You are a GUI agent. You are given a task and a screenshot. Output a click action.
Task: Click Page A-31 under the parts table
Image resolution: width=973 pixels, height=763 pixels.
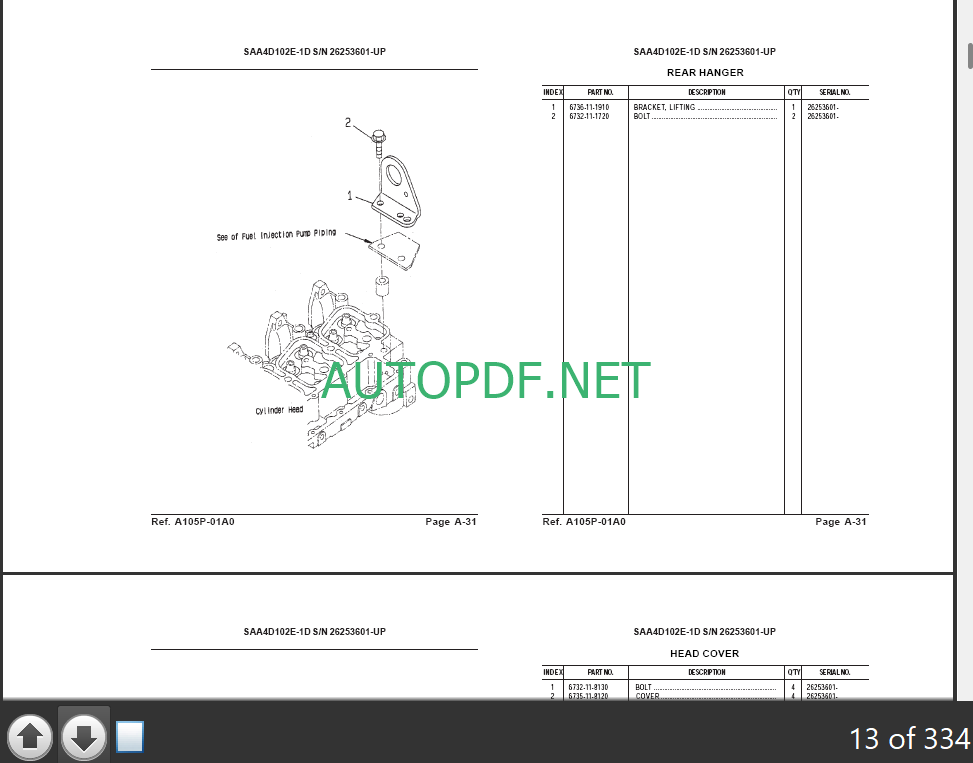(x=841, y=522)
